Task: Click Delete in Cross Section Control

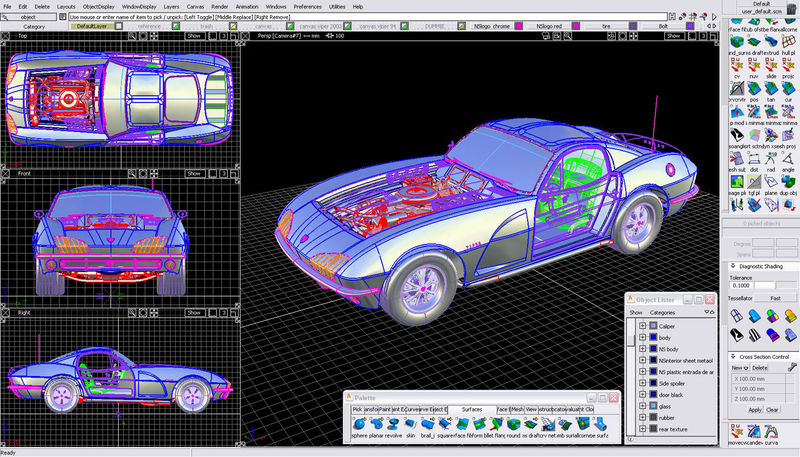Action: click(759, 368)
